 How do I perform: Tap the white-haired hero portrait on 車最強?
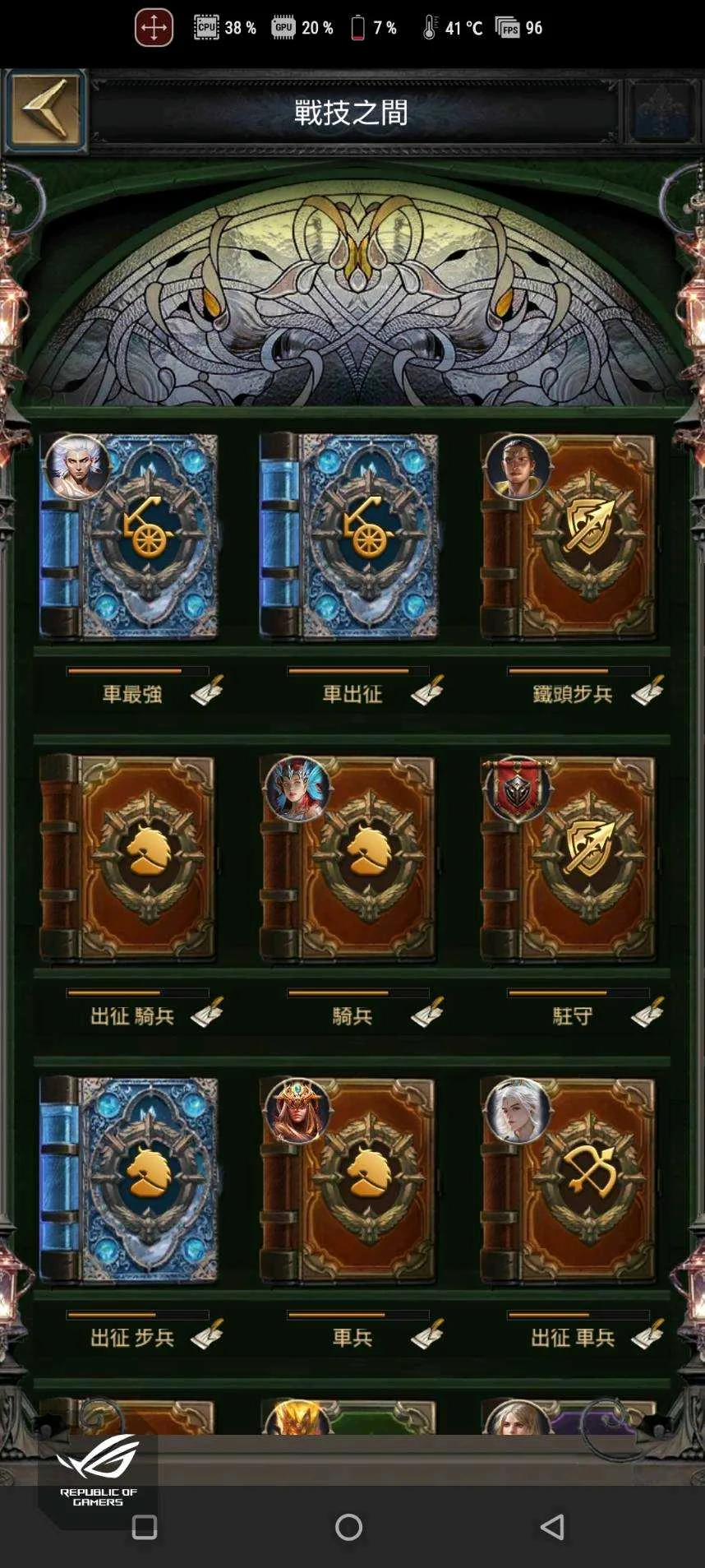[x=76, y=467]
